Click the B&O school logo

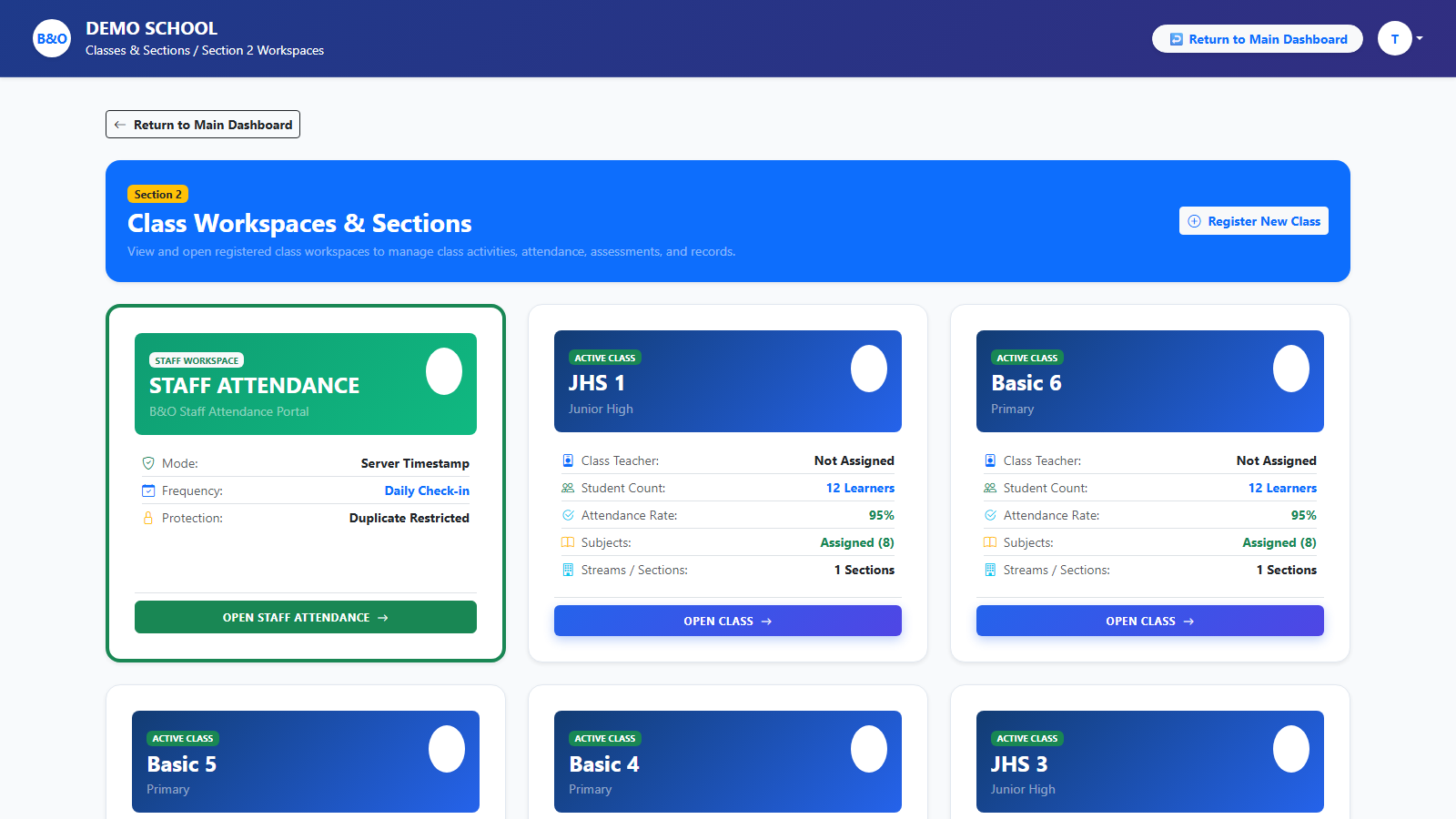pos(52,38)
